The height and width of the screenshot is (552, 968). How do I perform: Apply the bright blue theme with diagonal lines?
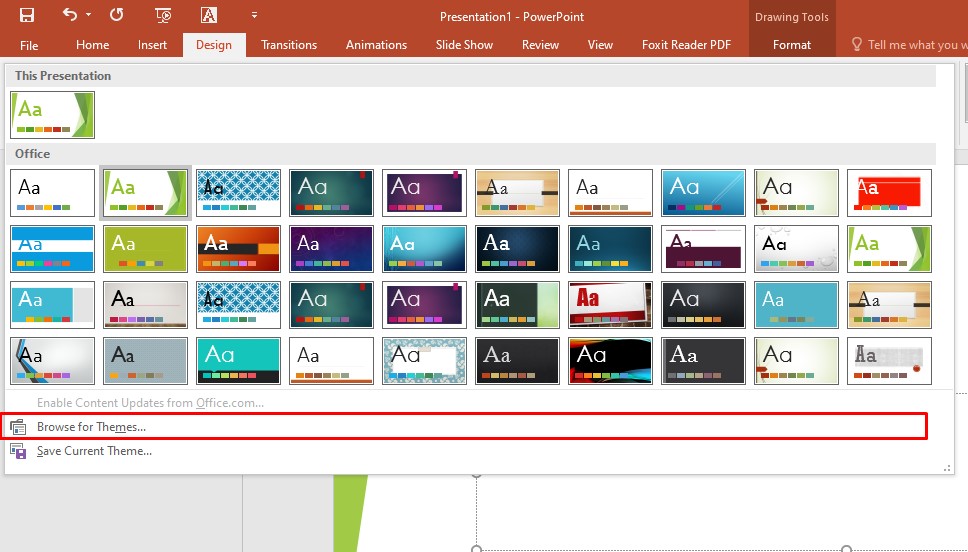coord(703,193)
